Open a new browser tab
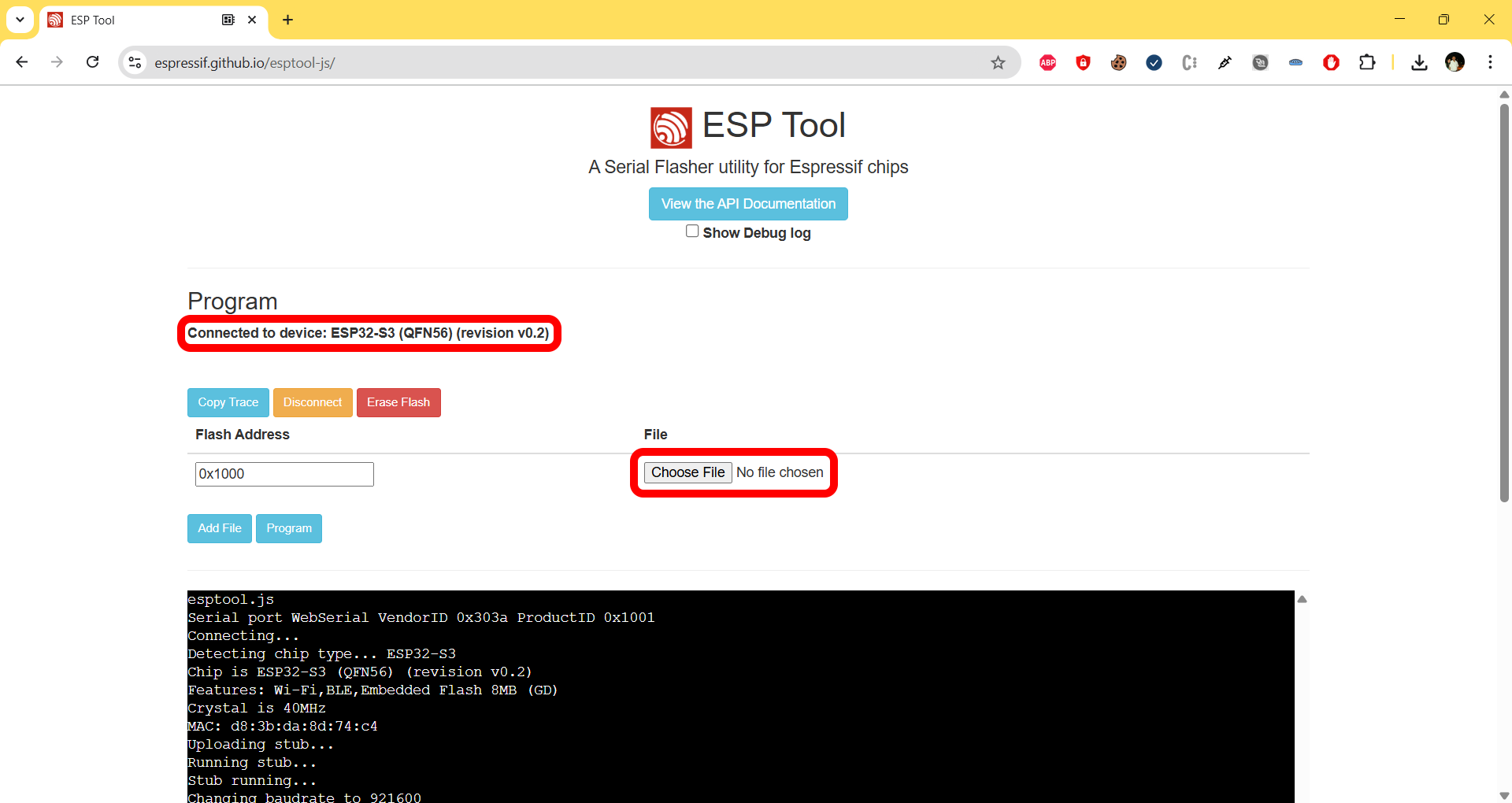The width and height of the screenshot is (1512, 803). click(x=288, y=20)
